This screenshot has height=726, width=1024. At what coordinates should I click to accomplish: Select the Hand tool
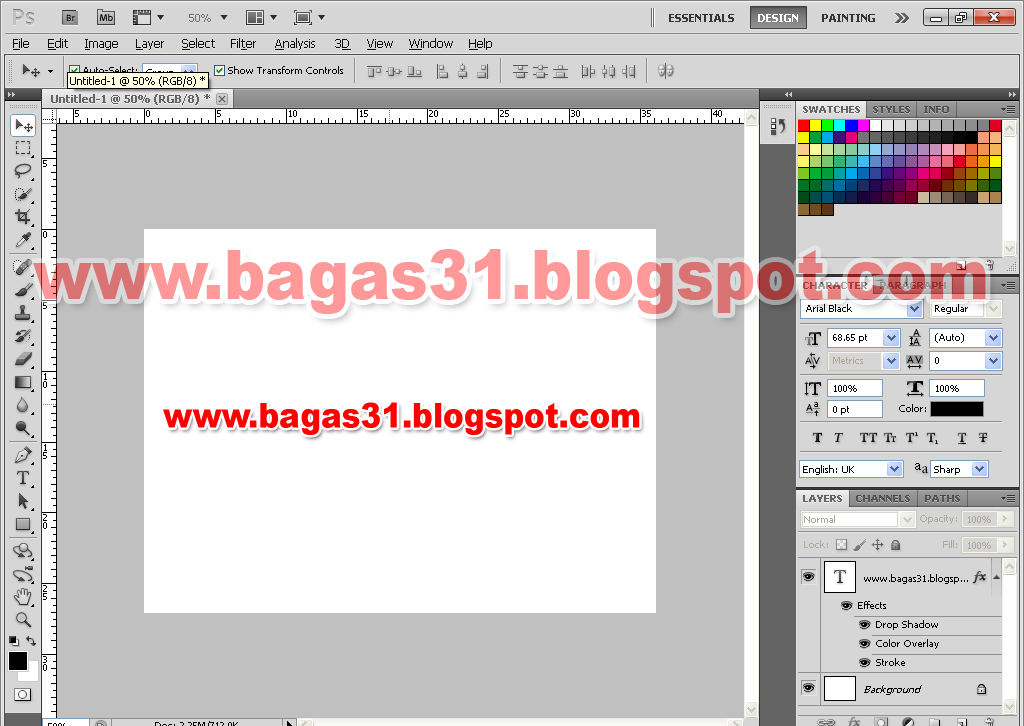click(x=24, y=596)
